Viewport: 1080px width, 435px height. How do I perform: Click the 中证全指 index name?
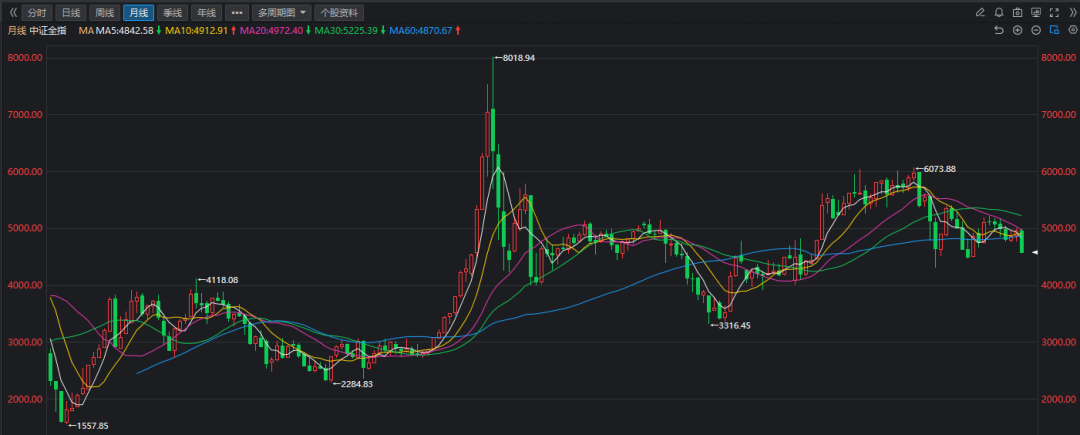click(x=48, y=31)
